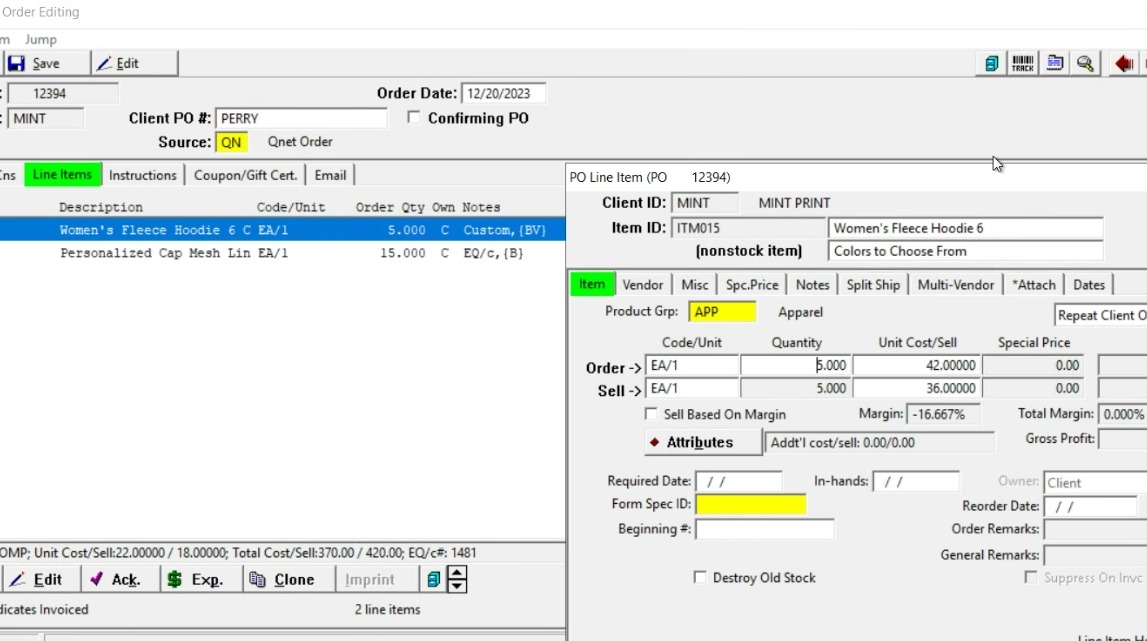The image size is (1147, 641).
Task: Toggle the Confirming PO checkbox
Action: [x=414, y=117]
